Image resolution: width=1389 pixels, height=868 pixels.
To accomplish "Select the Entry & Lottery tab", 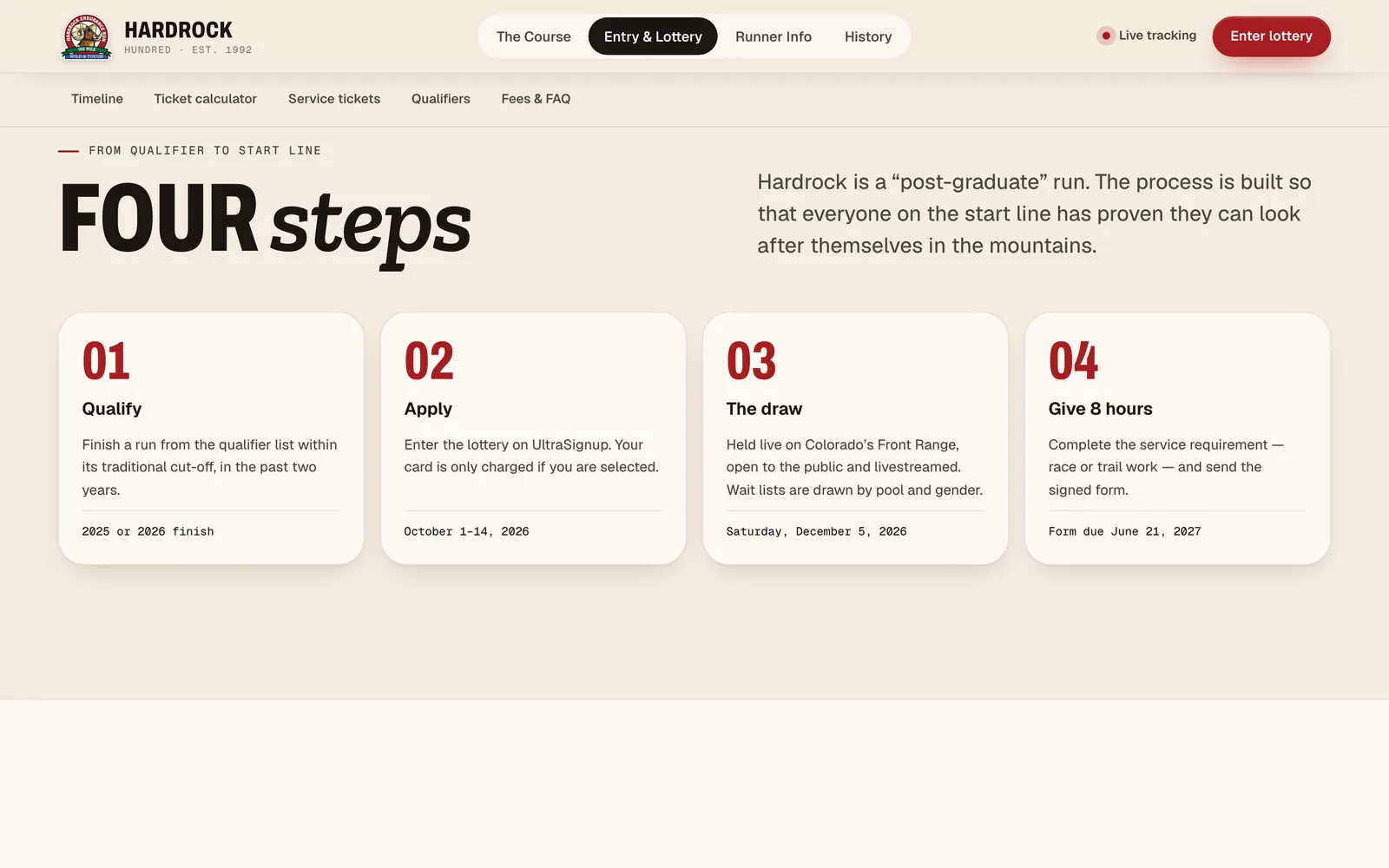I will click(653, 36).
